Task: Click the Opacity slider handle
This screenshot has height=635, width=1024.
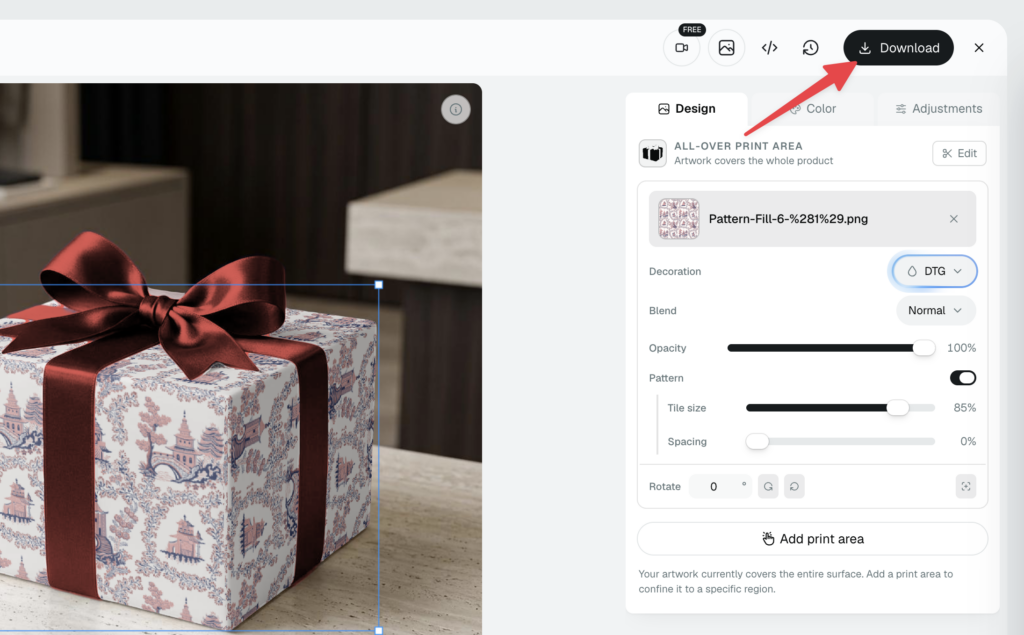Action: (x=923, y=348)
